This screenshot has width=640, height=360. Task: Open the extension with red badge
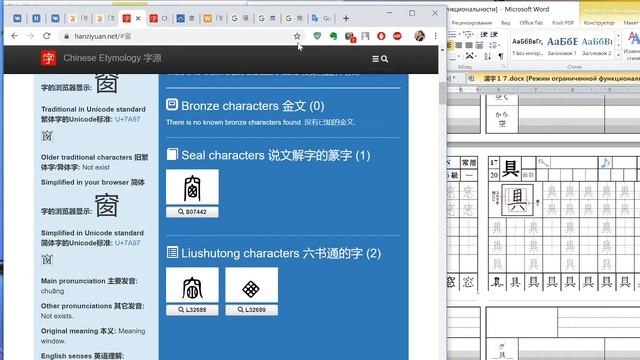350,37
